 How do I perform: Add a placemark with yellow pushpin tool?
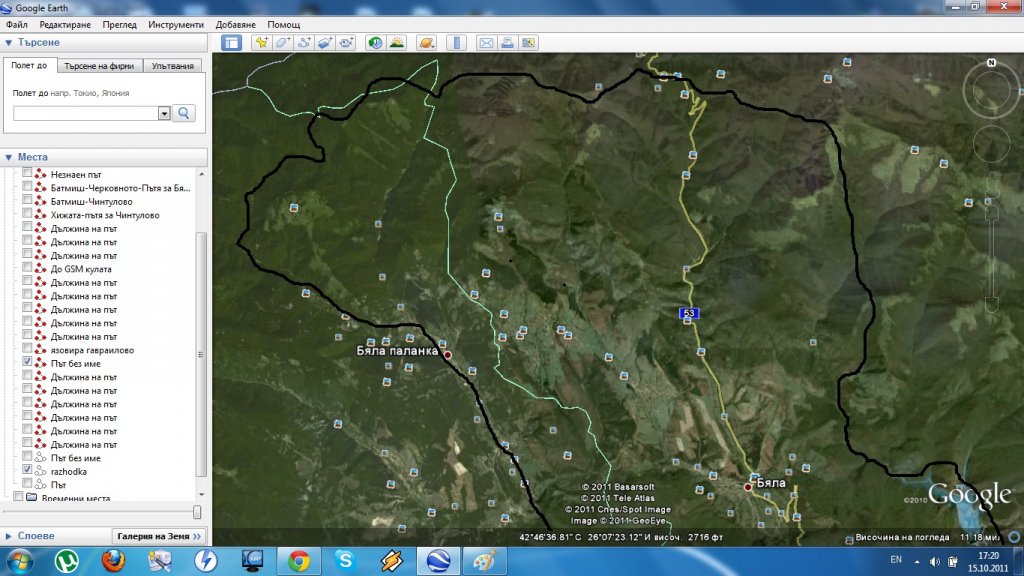[x=262, y=43]
